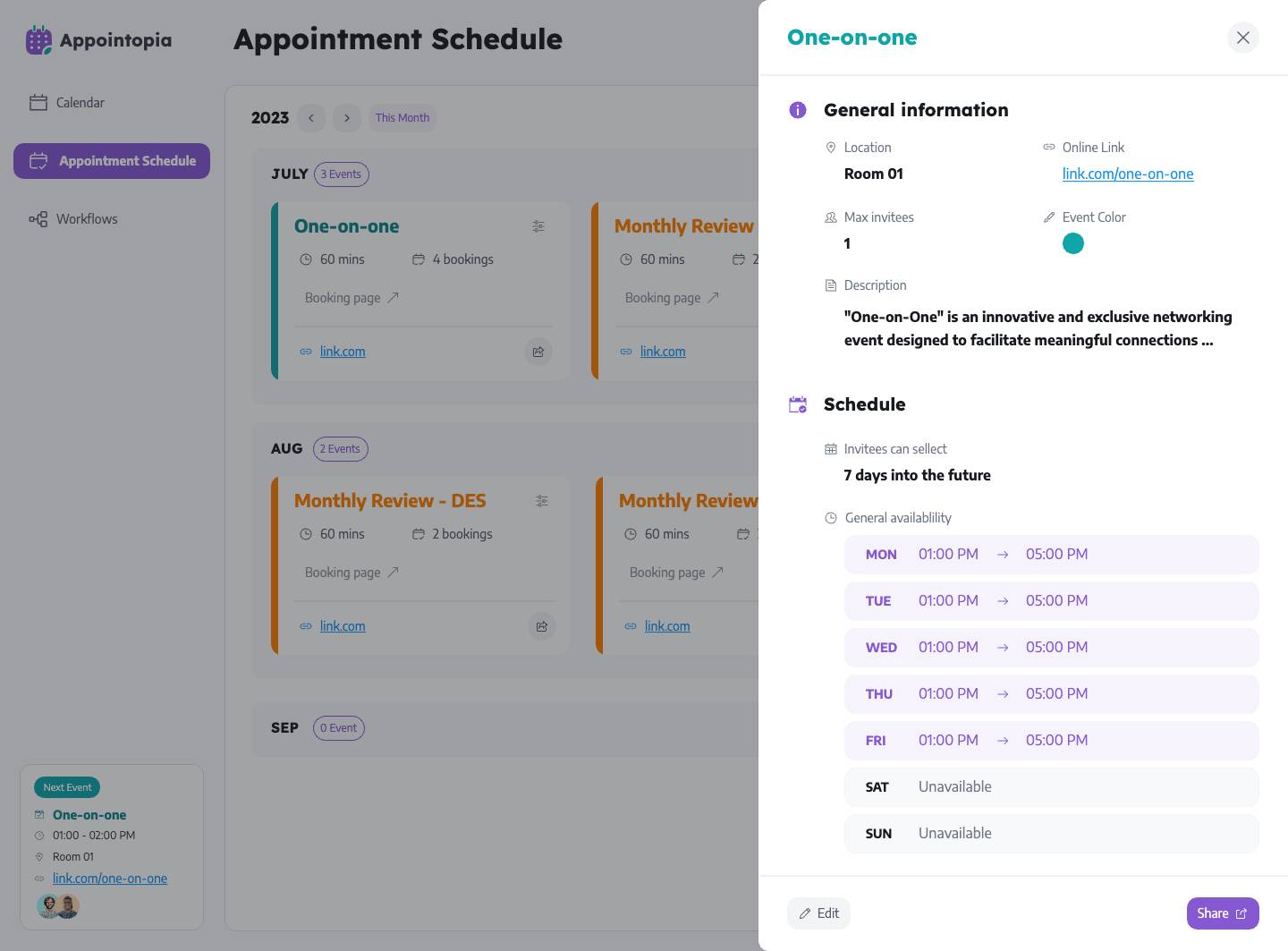This screenshot has width=1288, height=951.
Task: Click the Appointopia logo icon
Action: [x=38, y=40]
